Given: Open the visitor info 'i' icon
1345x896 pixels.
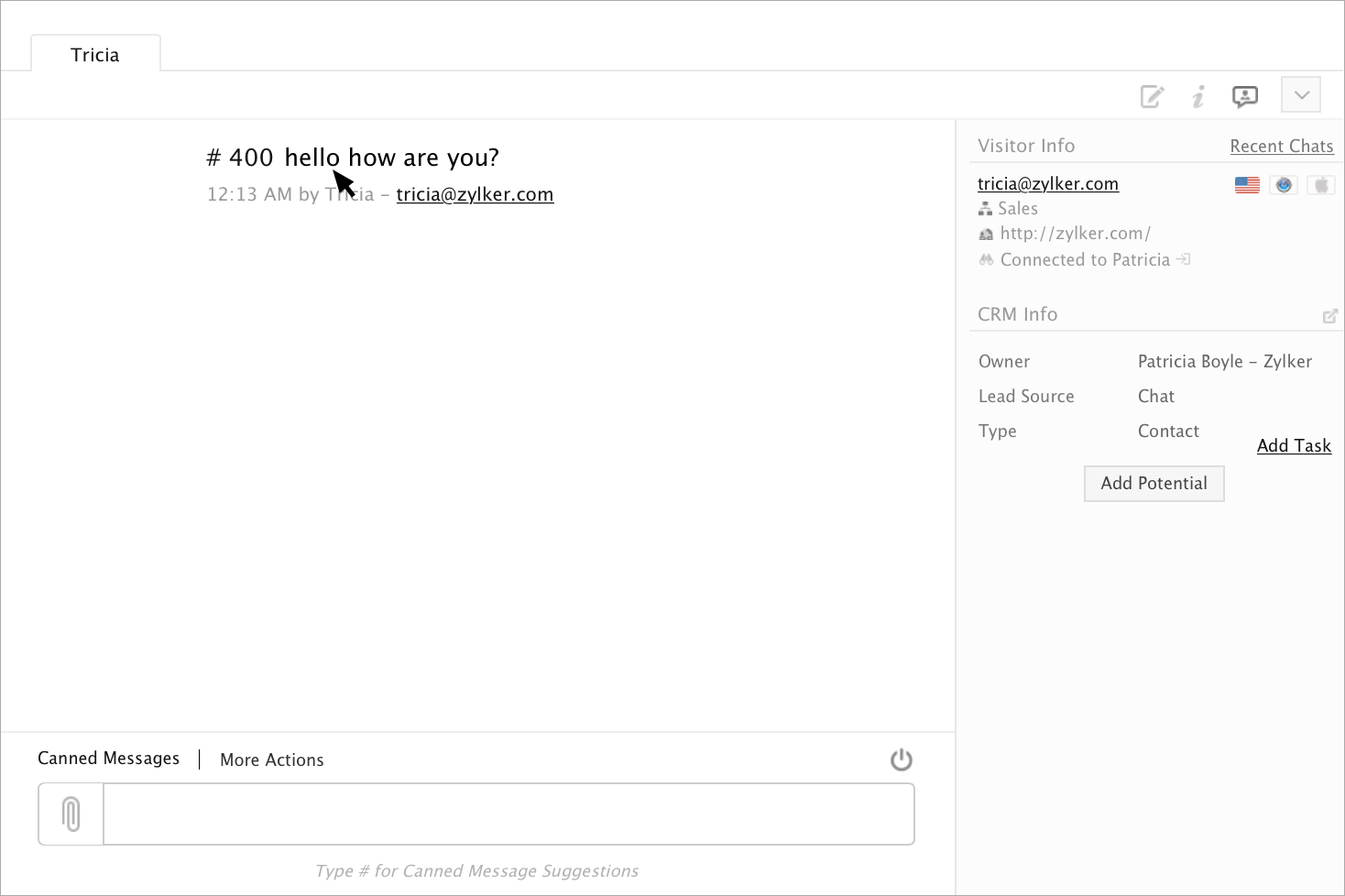Looking at the screenshot, I should tap(1198, 96).
